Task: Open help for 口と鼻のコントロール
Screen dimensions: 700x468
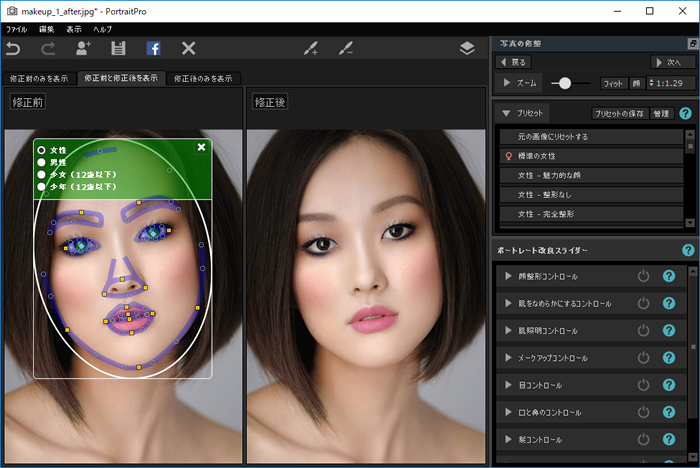Action: [x=669, y=412]
